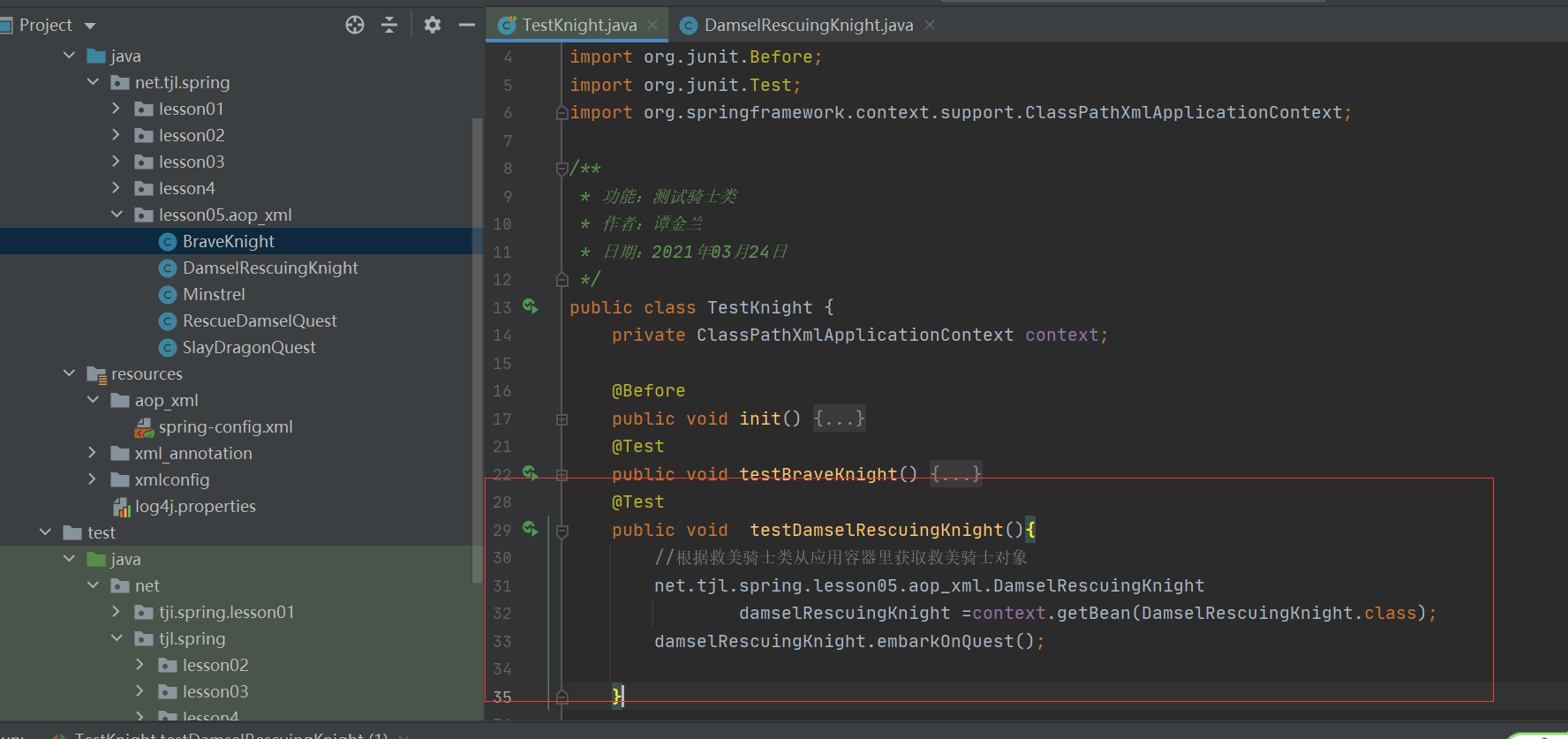The image size is (1568, 739).
Task: Click TestKnight class name on line 13
Action: 759,307
